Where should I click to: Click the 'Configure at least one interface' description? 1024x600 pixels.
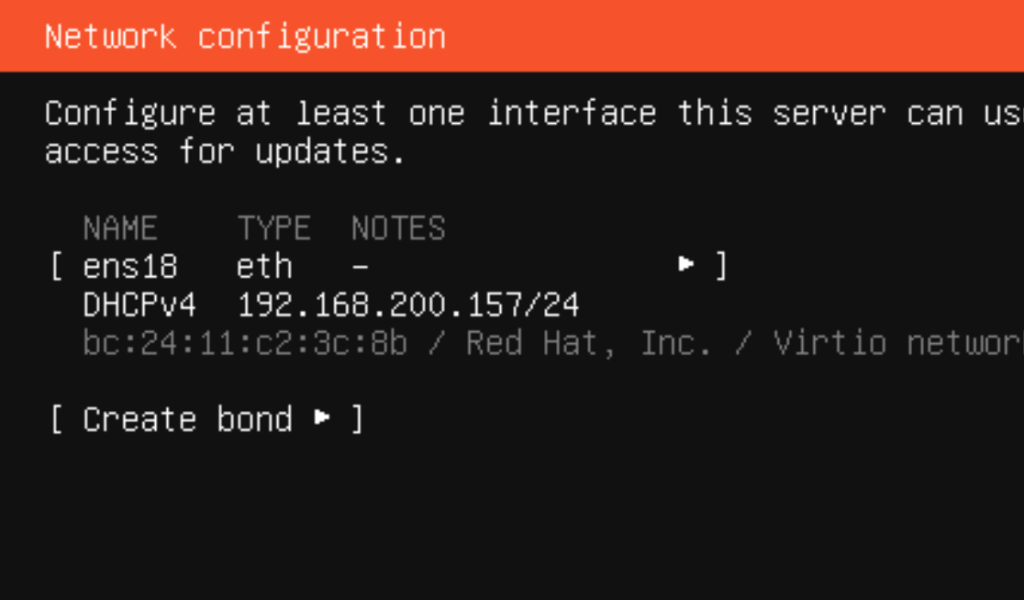tap(534, 133)
